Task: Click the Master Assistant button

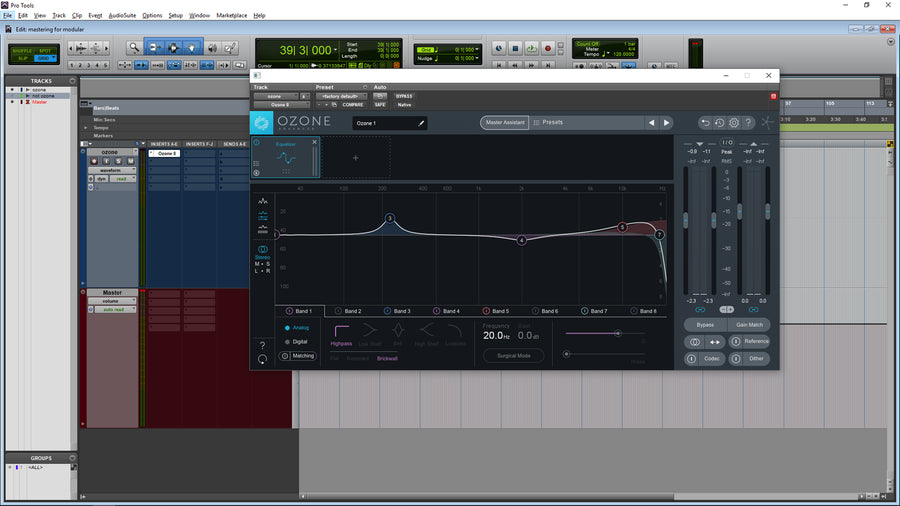Action: pos(504,123)
